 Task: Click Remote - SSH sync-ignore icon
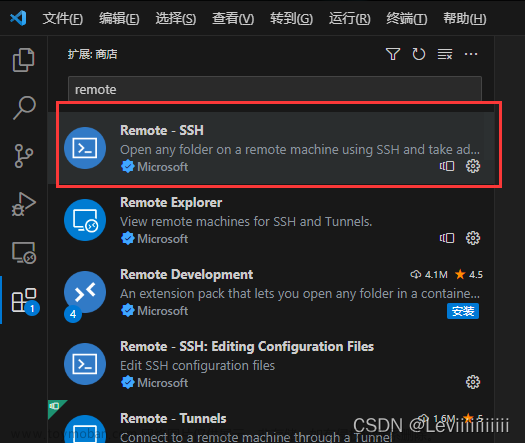447,166
